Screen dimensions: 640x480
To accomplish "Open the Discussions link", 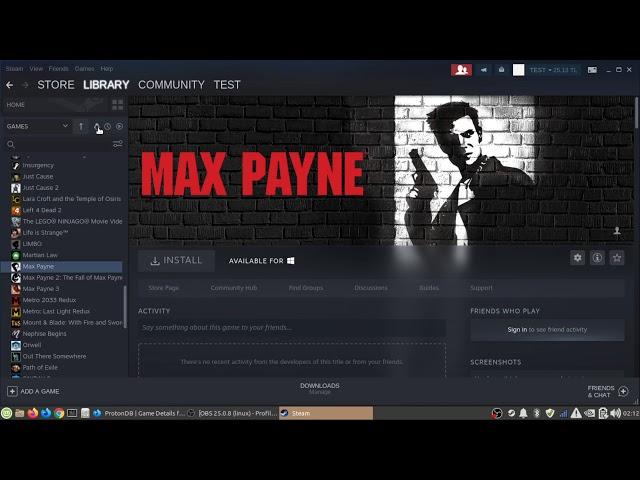I will pyautogui.click(x=371, y=288).
